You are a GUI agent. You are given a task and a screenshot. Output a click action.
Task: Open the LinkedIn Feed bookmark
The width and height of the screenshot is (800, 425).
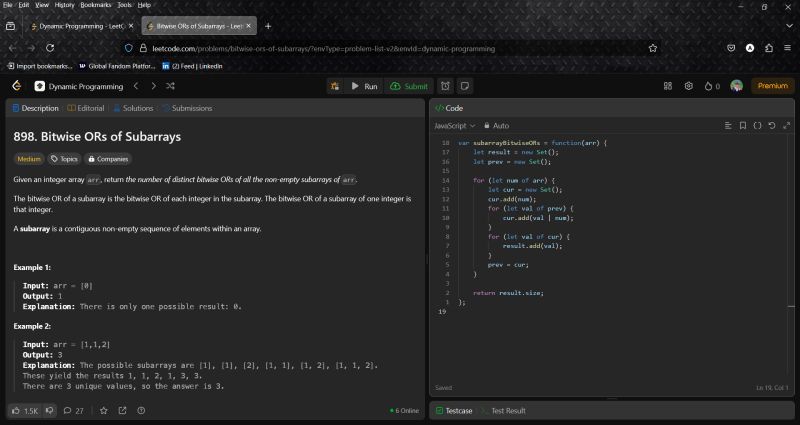click(192, 66)
